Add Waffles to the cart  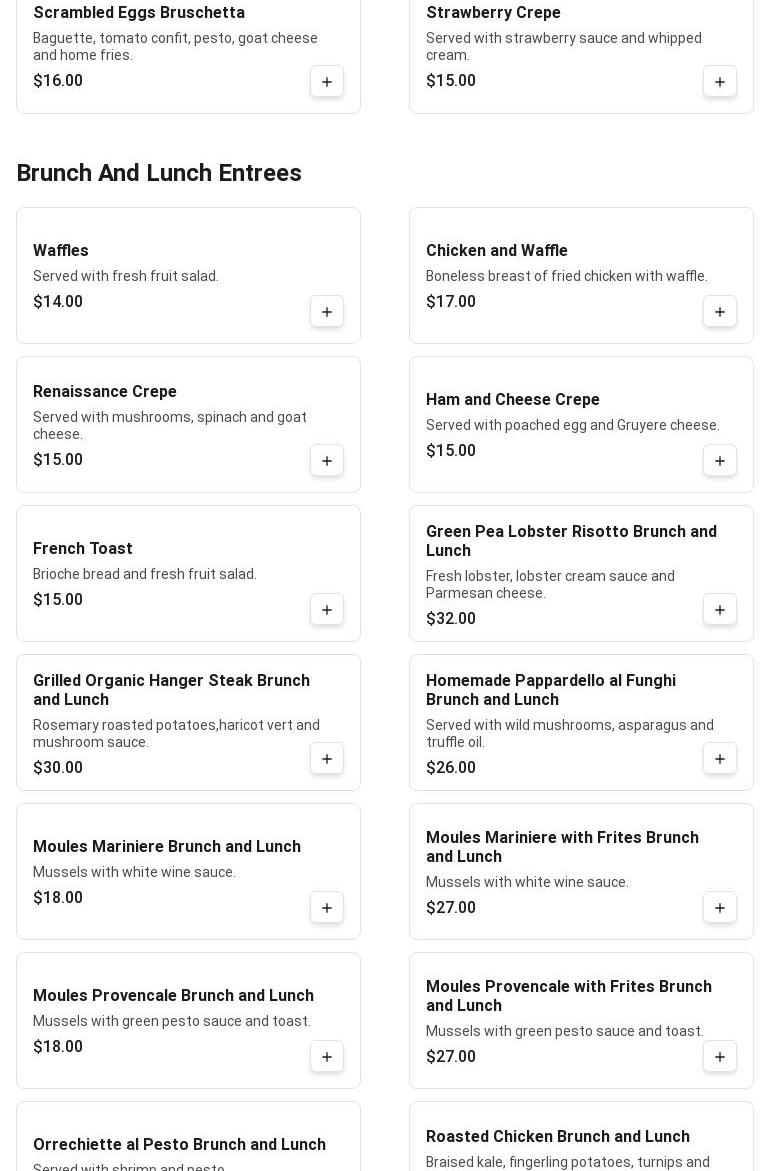[x=326, y=311]
